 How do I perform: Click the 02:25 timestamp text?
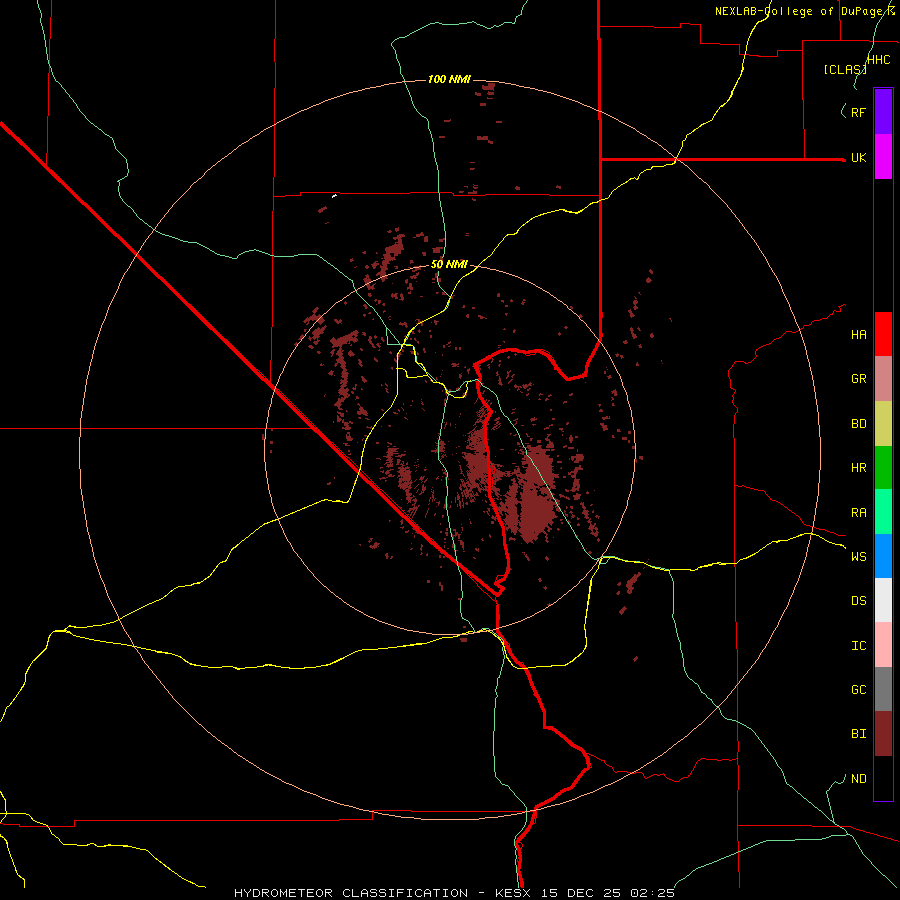(x=652, y=893)
